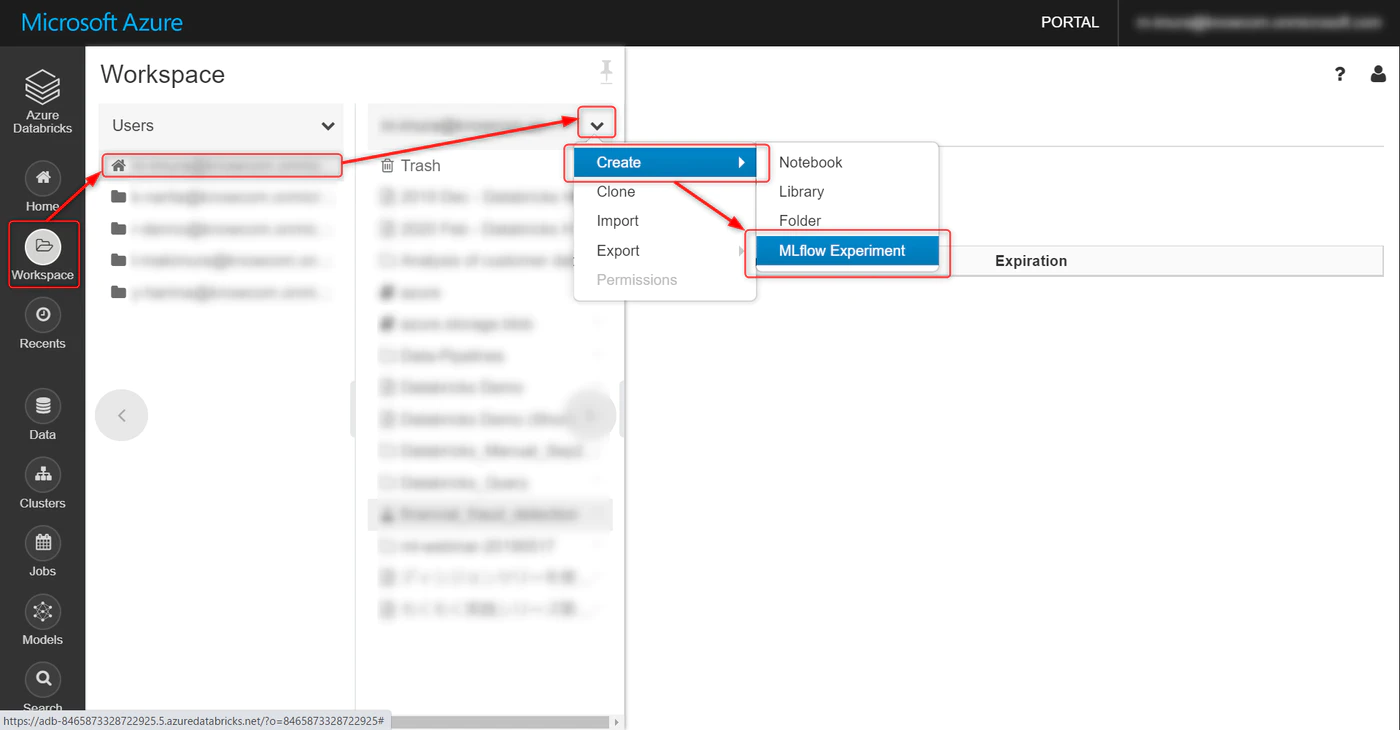Select the home folder in Users list

(x=221, y=165)
